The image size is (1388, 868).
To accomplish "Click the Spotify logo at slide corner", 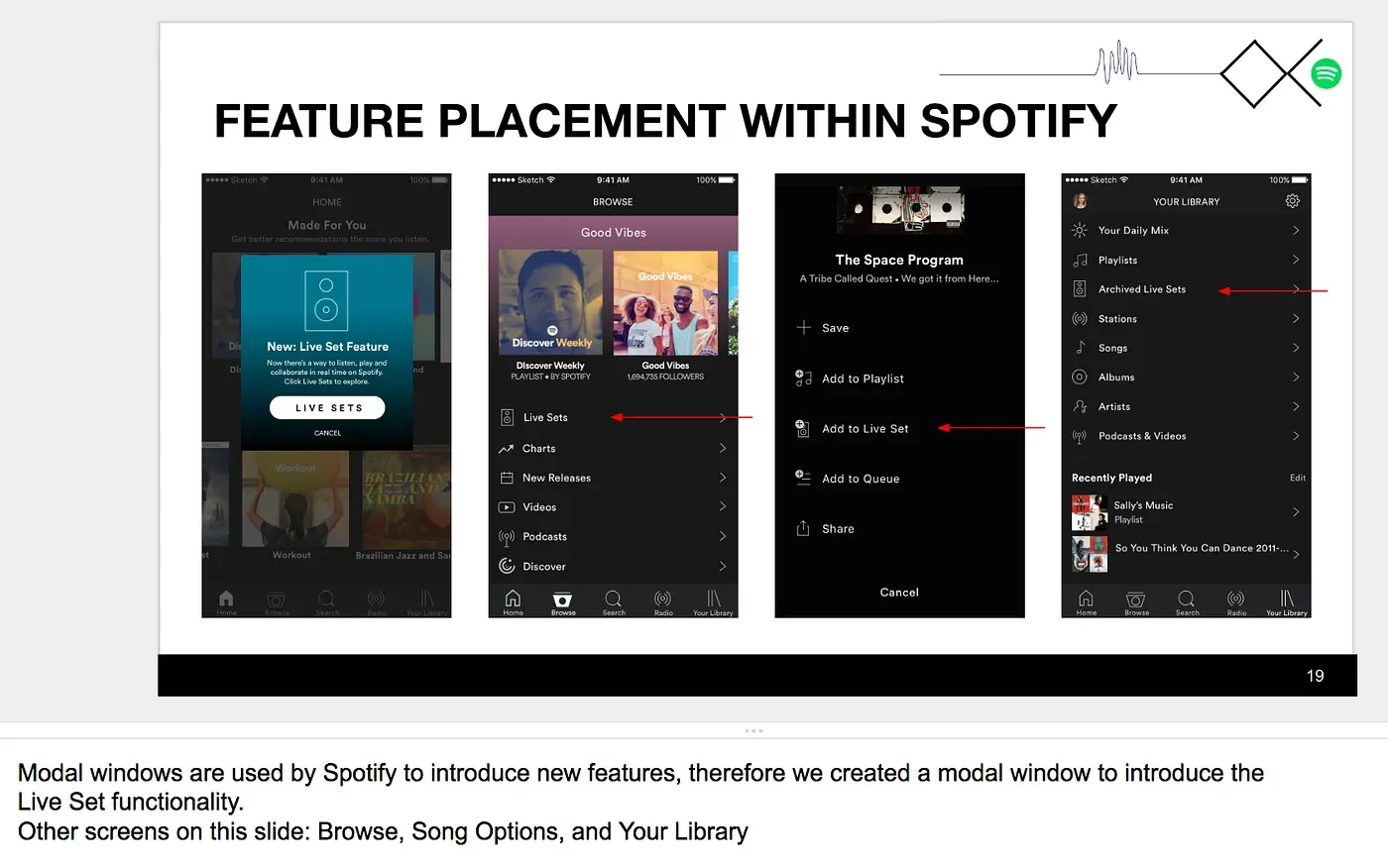I will point(1327,73).
